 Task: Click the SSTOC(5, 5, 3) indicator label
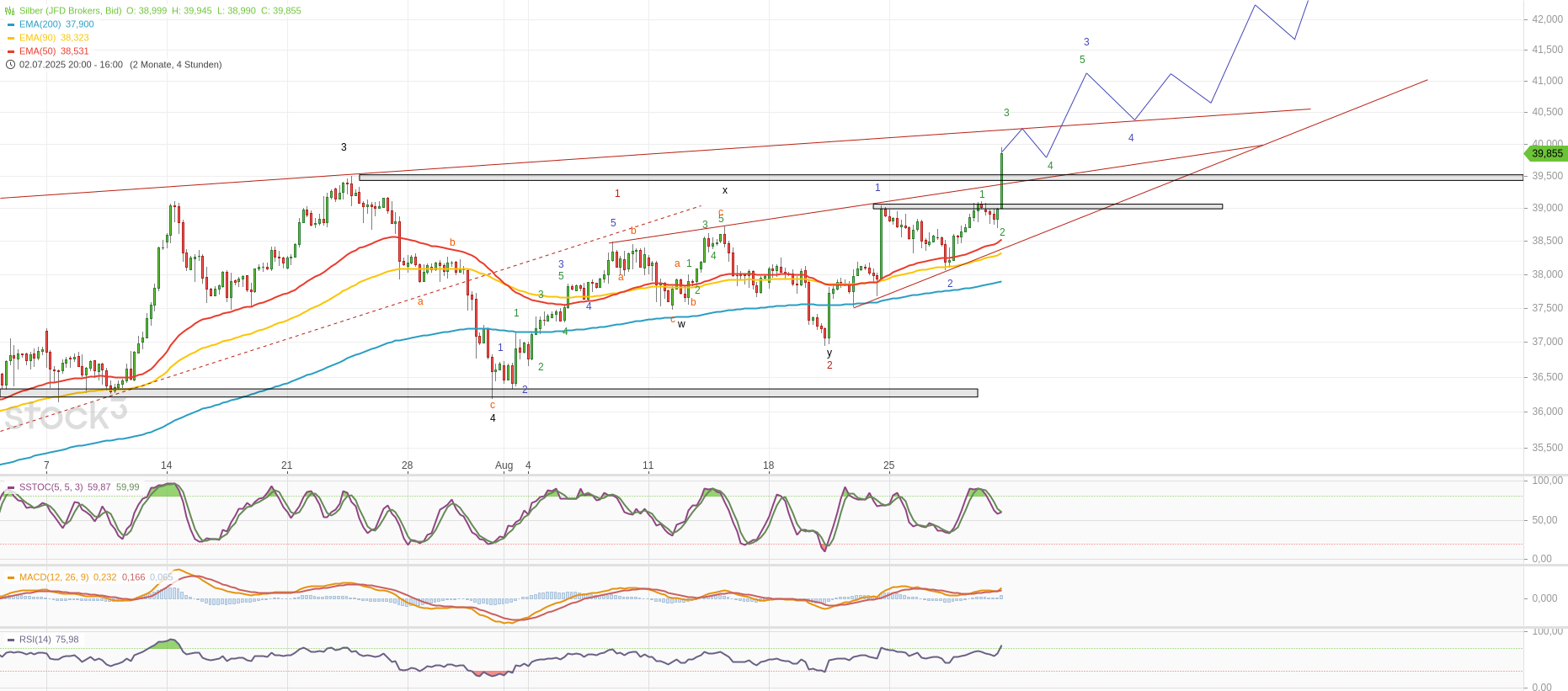tap(51, 487)
